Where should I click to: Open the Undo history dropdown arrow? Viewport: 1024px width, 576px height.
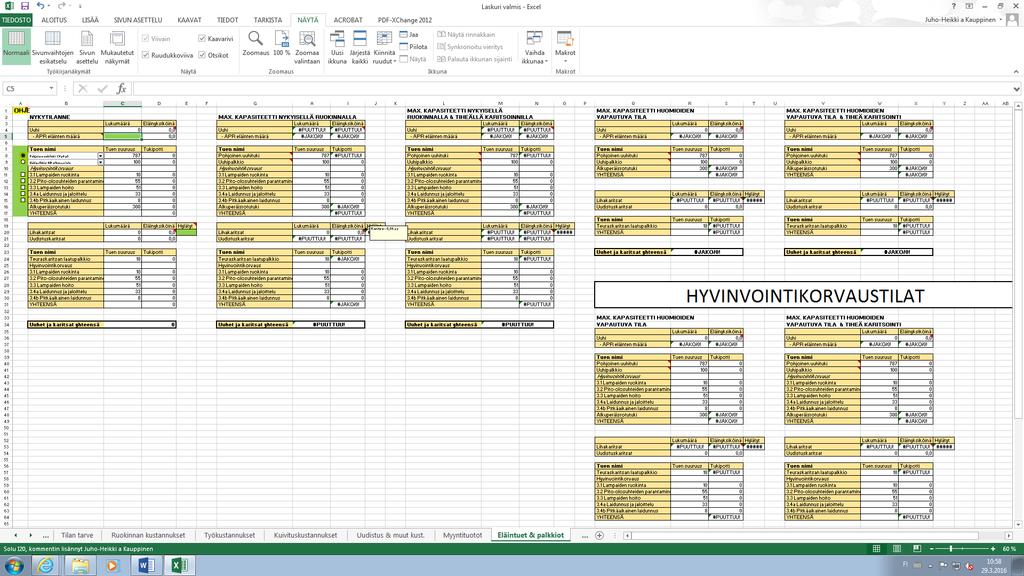point(48,6)
